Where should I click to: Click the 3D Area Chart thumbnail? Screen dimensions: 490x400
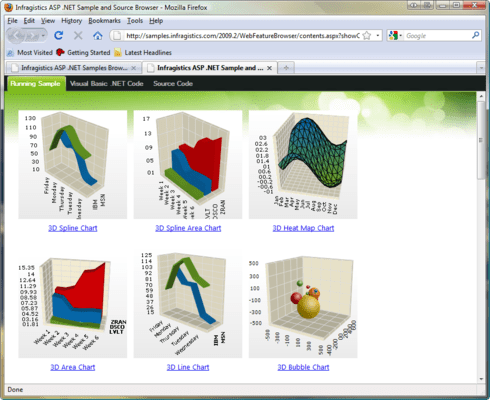click(x=73, y=304)
